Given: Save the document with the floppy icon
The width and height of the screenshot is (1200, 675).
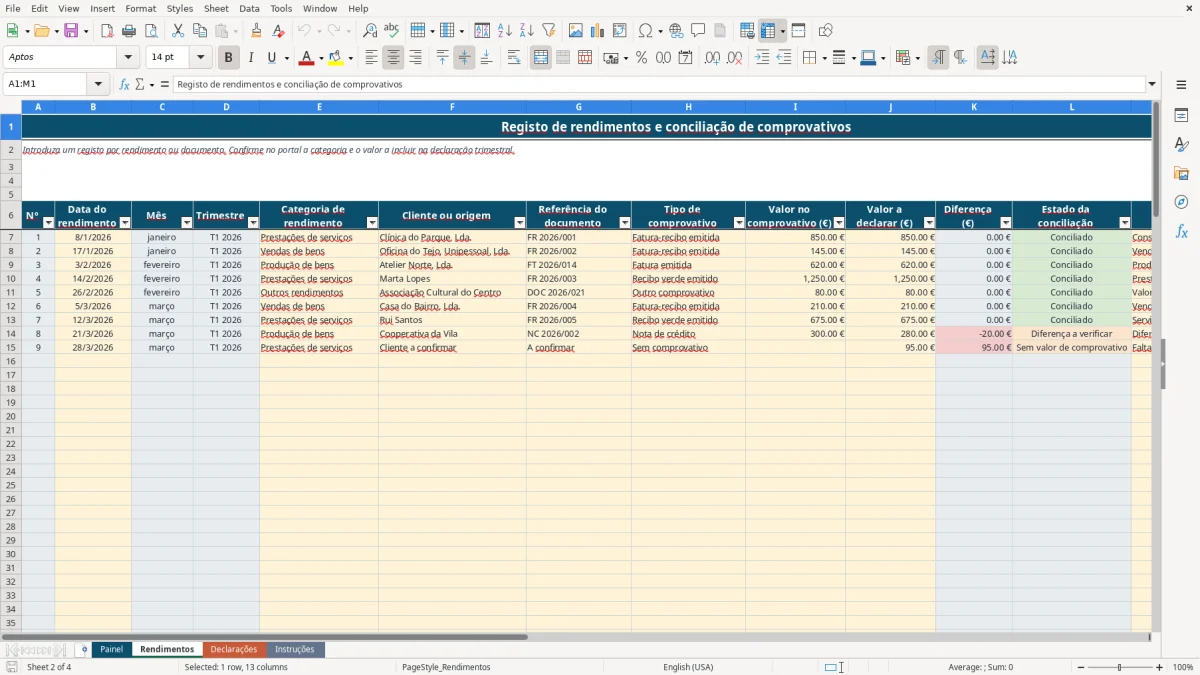Looking at the screenshot, I should 71,31.
